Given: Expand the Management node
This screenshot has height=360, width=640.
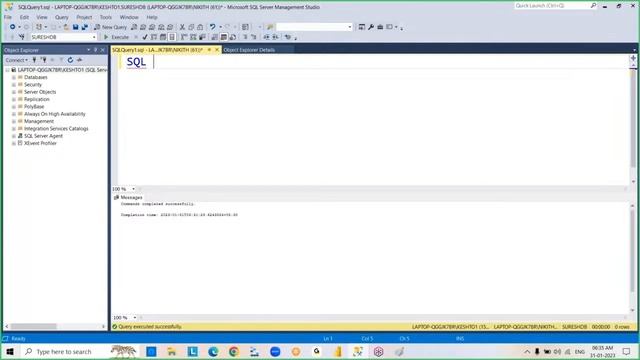Looking at the screenshot, I should 14,121.
